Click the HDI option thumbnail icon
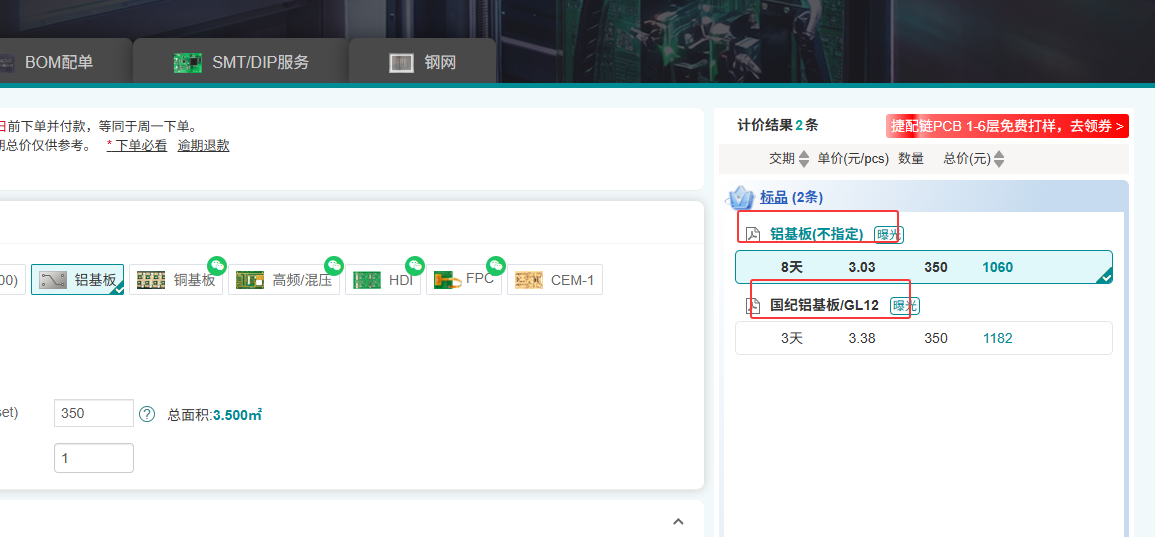The height and width of the screenshot is (537, 1155). coord(367,280)
